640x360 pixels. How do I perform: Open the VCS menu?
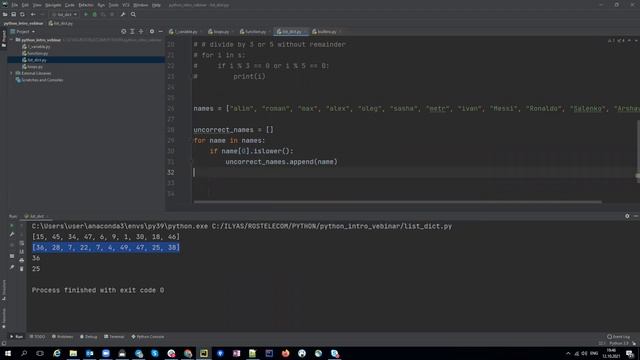126,5
